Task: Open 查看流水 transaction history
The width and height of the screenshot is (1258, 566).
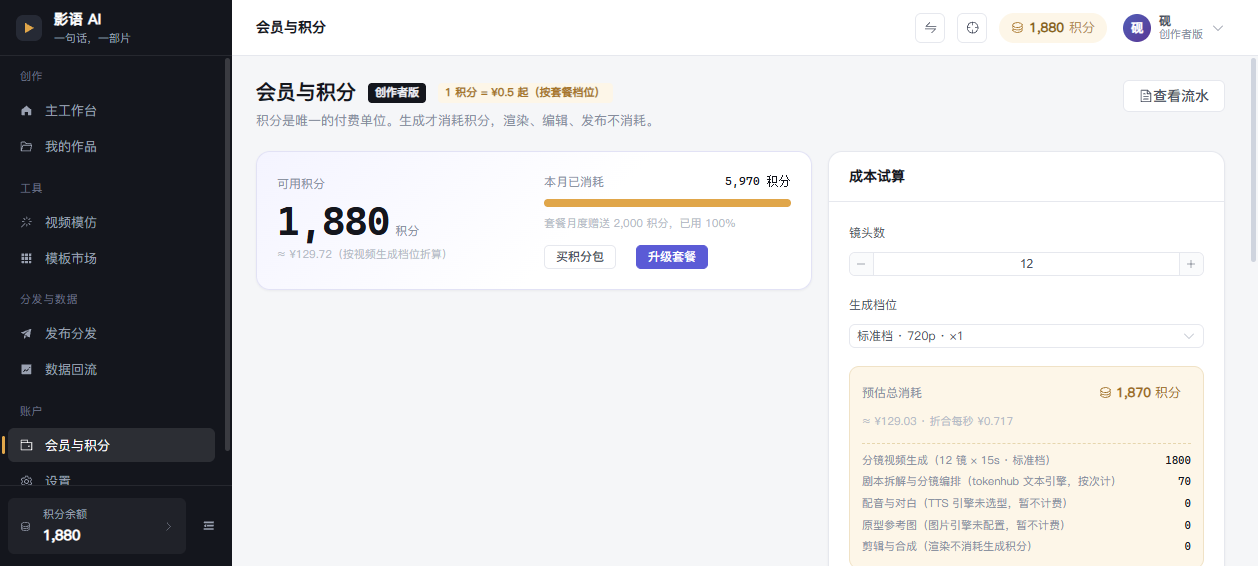Action: click(1174, 96)
